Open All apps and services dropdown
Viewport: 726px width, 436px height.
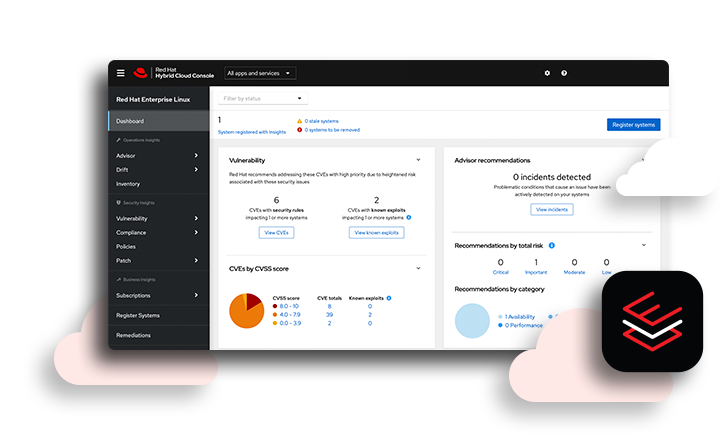(x=260, y=73)
